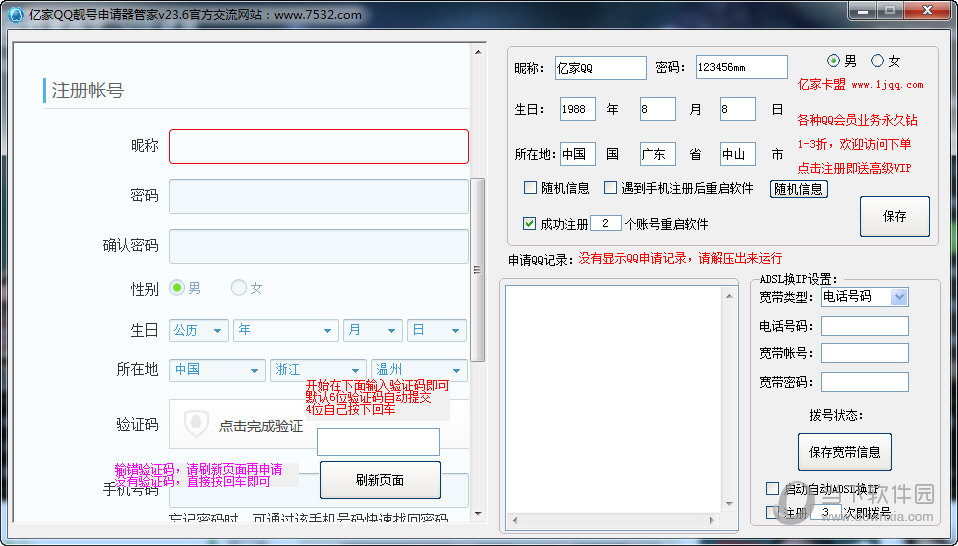Click the 随机信息 button
The image size is (958, 546).
(x=799, y=189)
